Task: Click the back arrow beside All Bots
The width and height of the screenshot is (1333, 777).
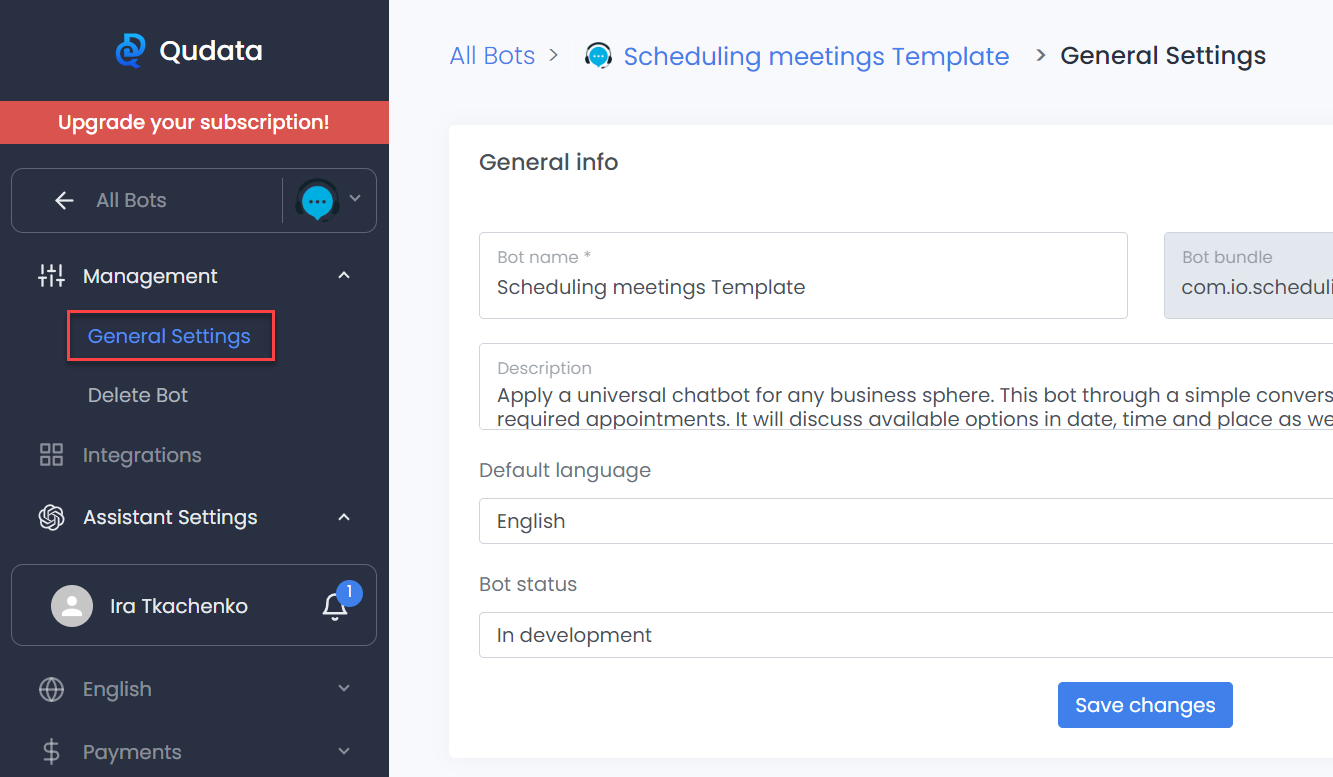Action: pyautogui.click(x=65, y=201)
